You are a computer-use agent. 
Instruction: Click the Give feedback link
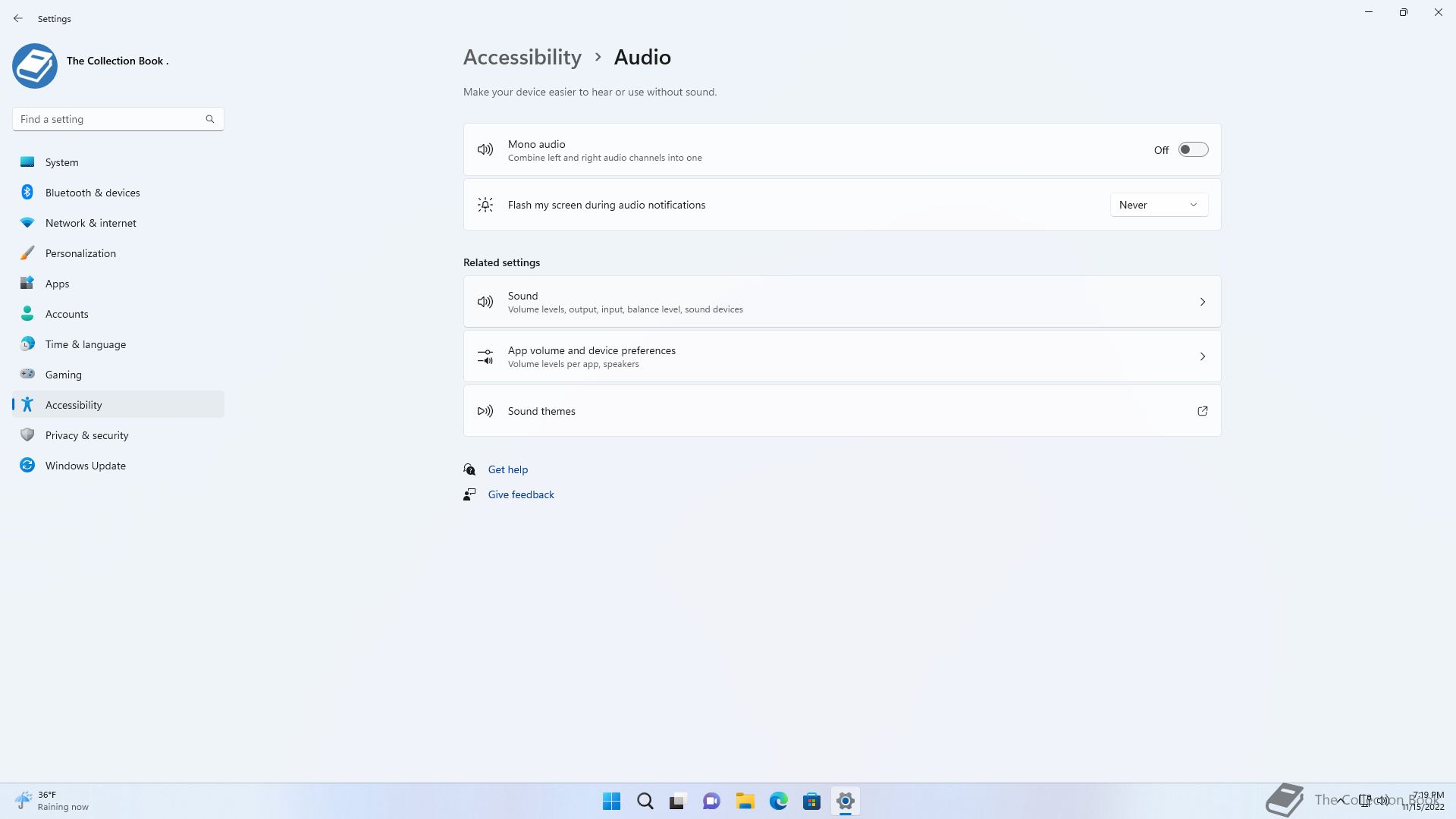point(520,494)
